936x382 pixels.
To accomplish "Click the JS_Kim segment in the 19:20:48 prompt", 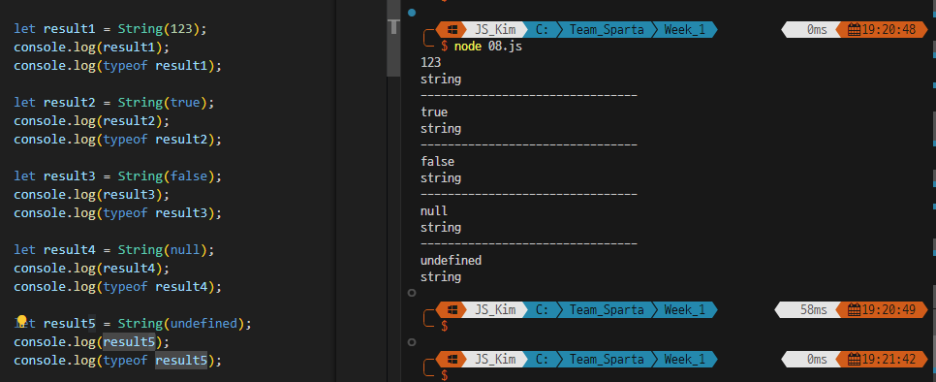I will click(x=495, y=29).
